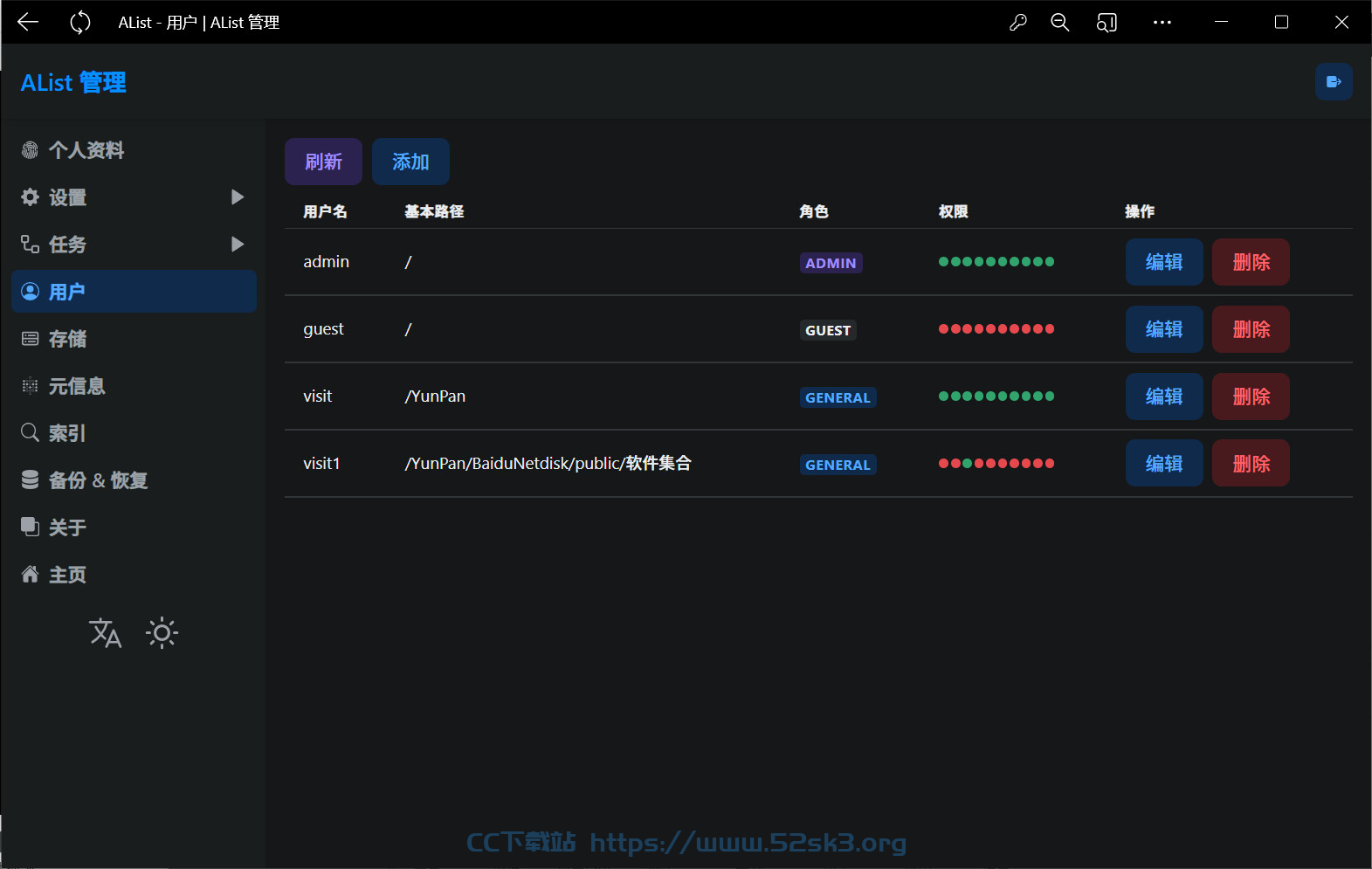Edit the visit1 user
This screenshot has width=1372, height=869.
[1164, 464]
